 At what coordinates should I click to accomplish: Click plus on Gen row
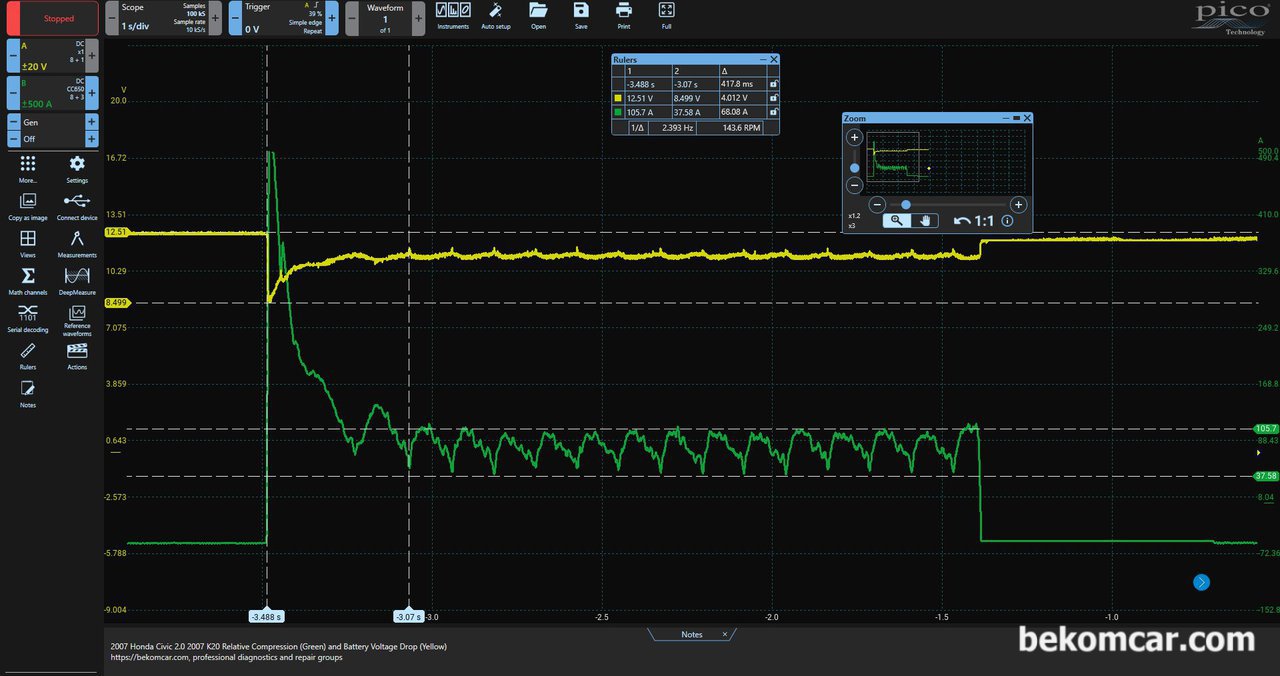[x=92, y=122]
